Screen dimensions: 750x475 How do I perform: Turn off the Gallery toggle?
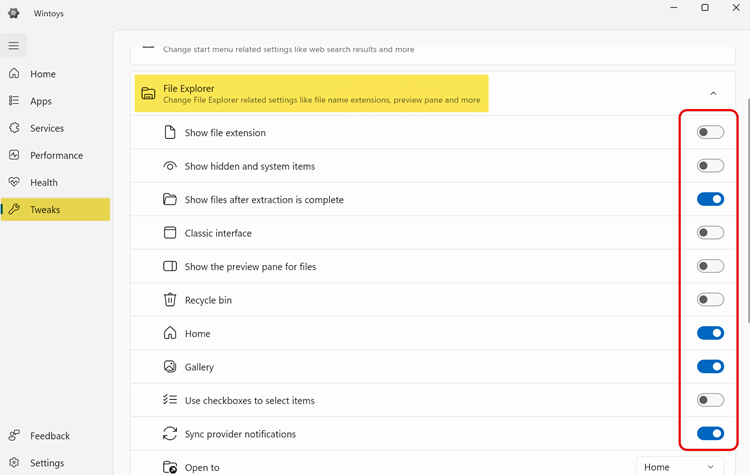[710, 367]
